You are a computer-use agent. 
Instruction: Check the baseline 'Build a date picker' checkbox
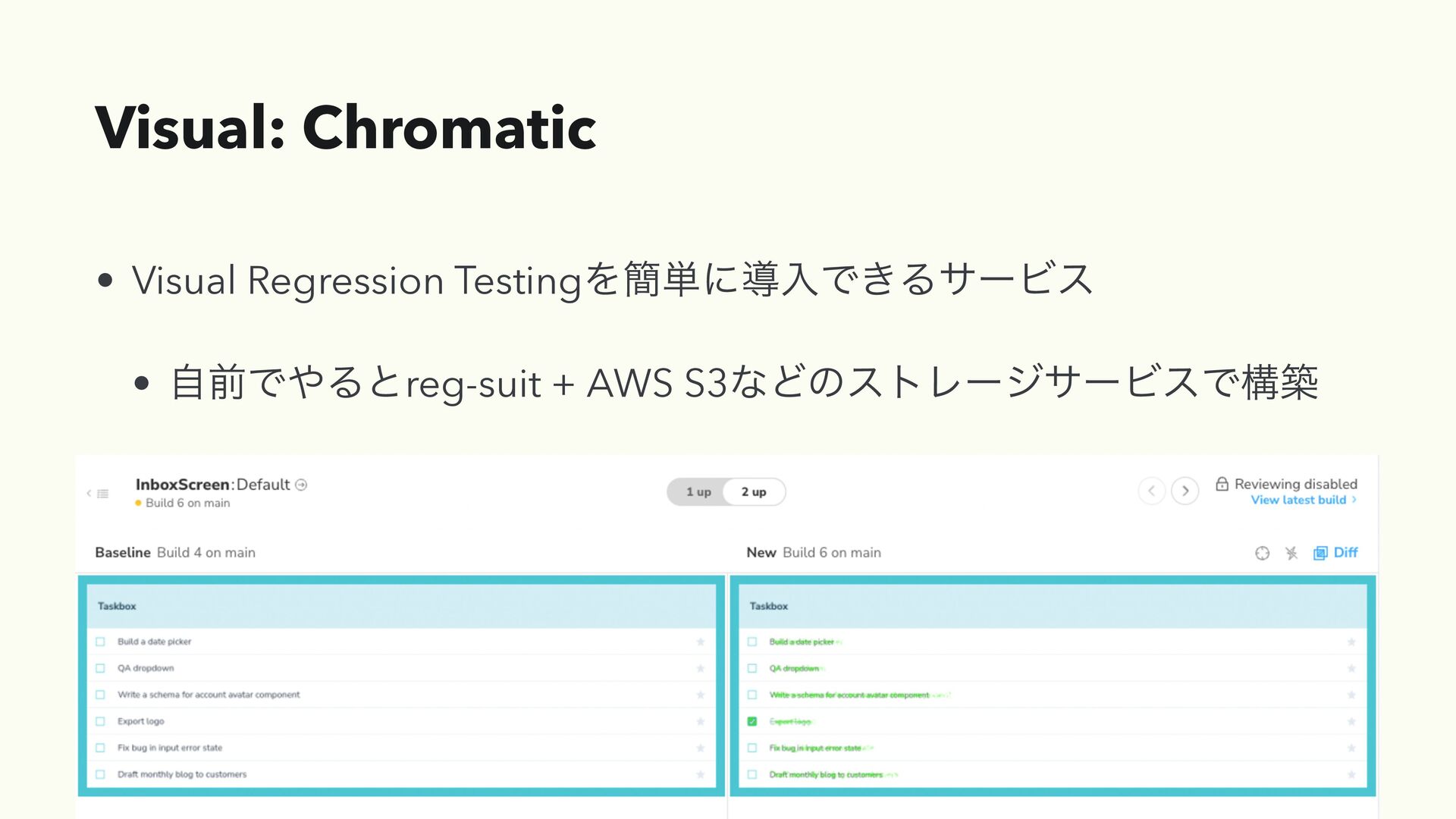coord(100,642)
